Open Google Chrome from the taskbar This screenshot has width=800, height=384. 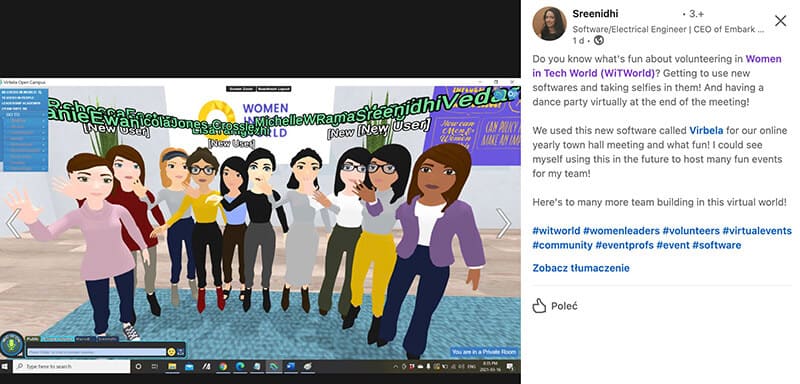(x=223, y=366)
